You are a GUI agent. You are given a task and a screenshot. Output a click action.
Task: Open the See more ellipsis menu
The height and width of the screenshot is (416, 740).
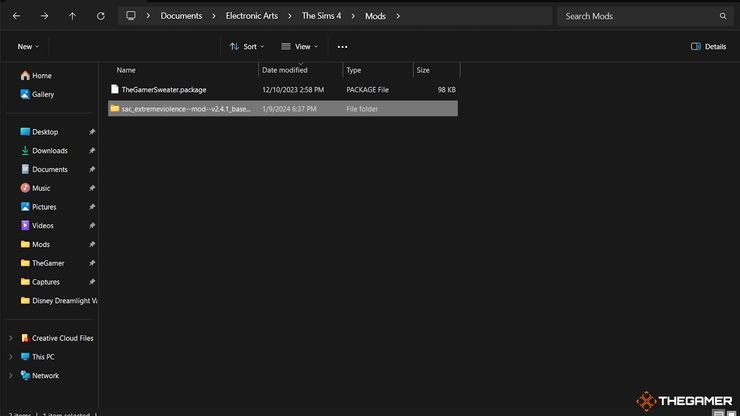(x=343, y=47)
